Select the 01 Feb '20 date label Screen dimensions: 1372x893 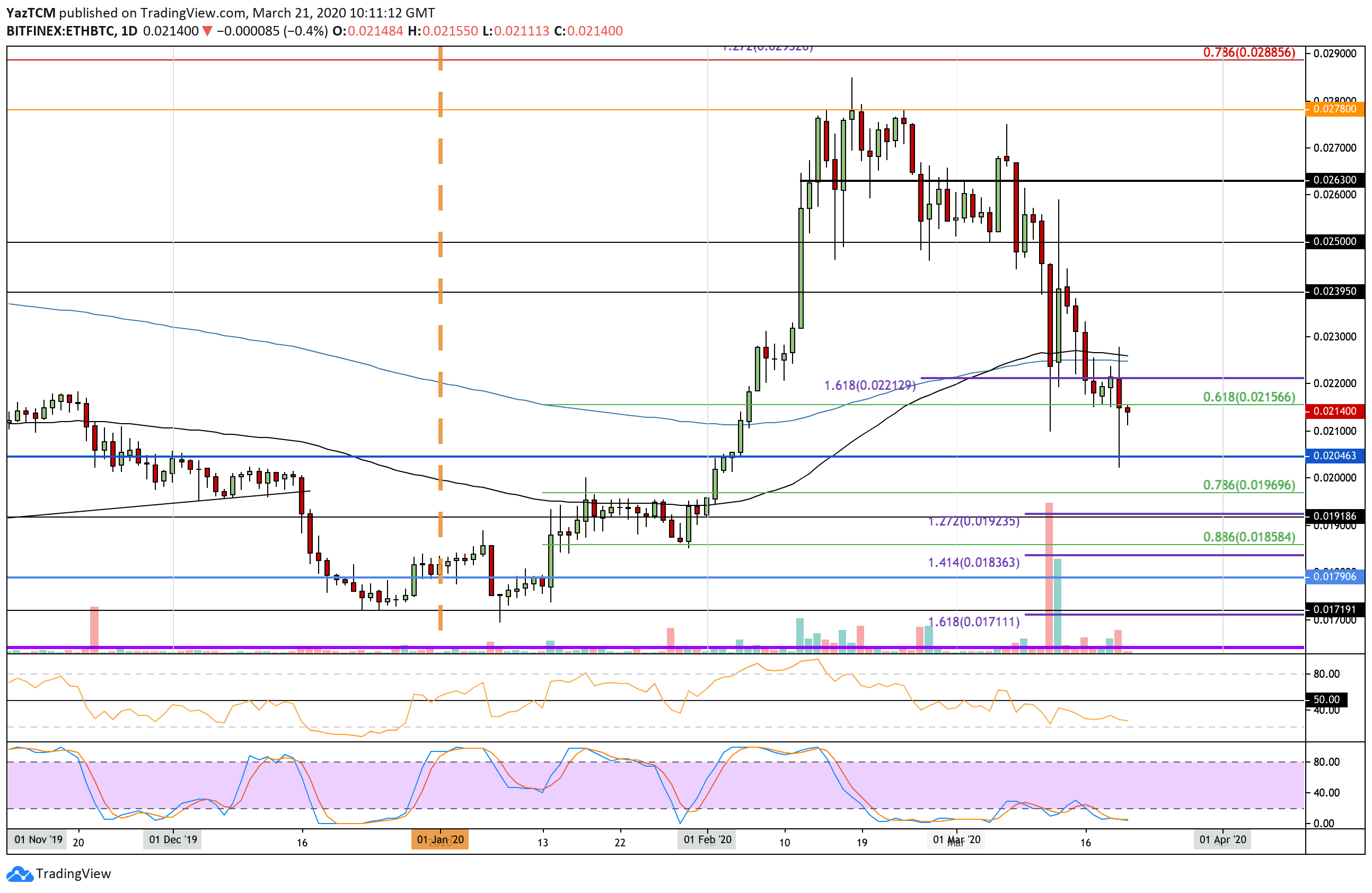click(x=708, y=840)
